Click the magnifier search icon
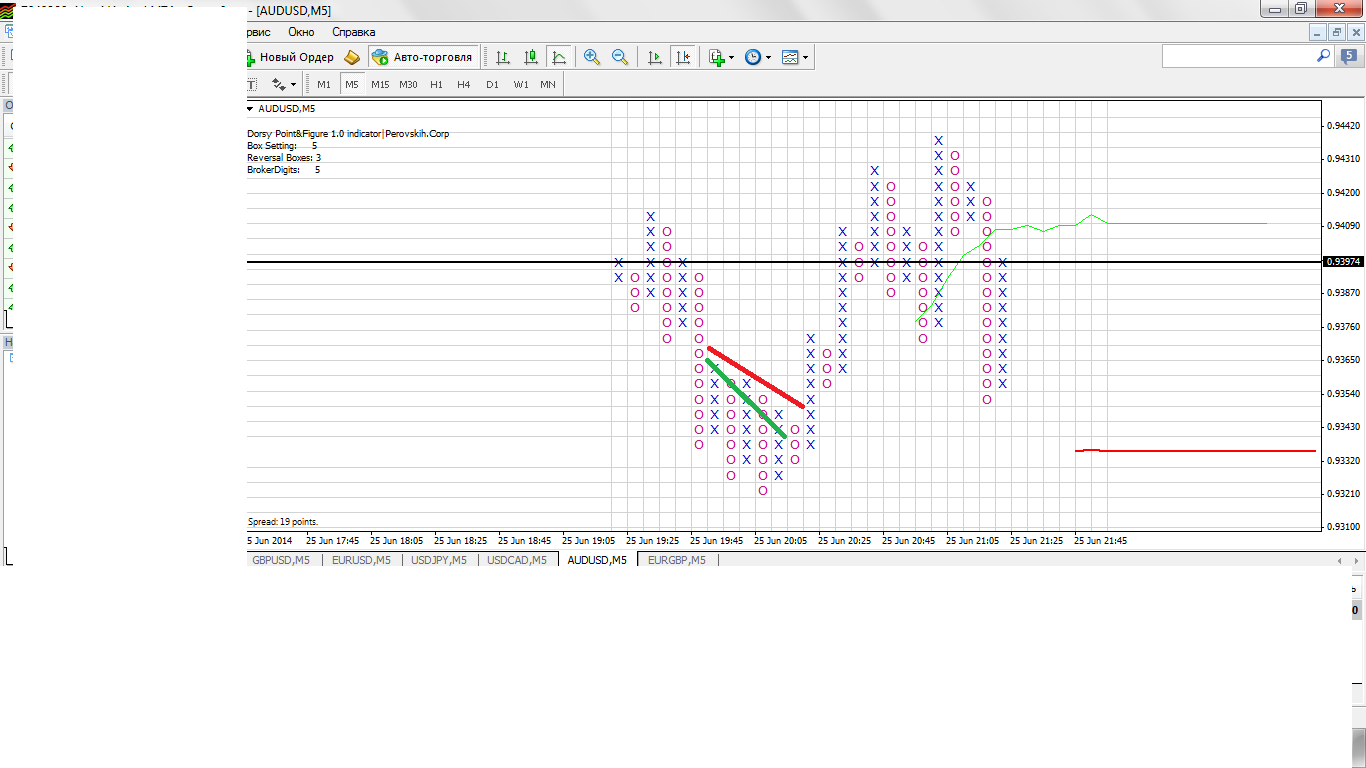This screenshot has height=768, width=1366. (1324, 57)
